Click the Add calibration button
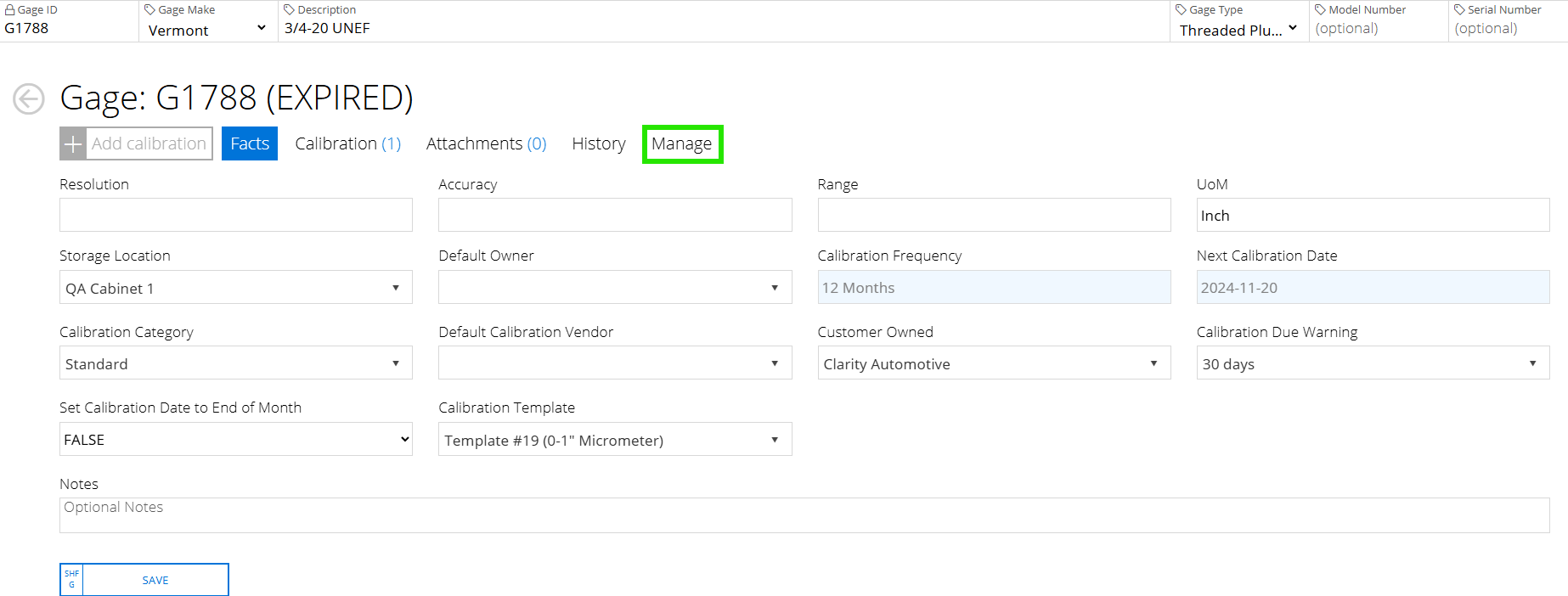The height and width of the screenshot is (596, 1568). pyautogui.click(x=136, y=143)
